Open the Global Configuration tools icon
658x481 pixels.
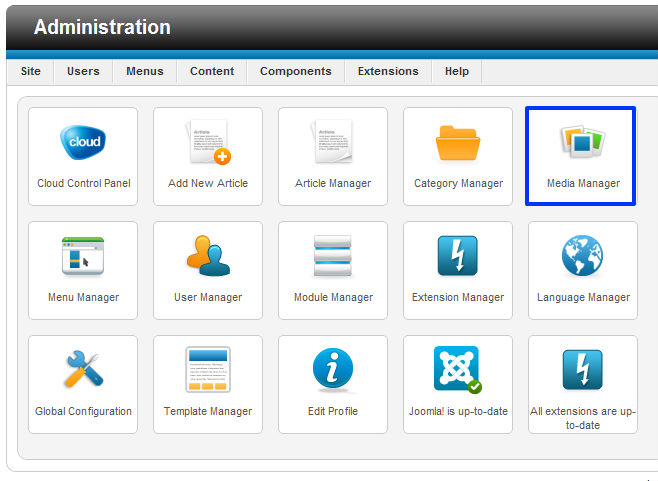[x=83, y=369]
